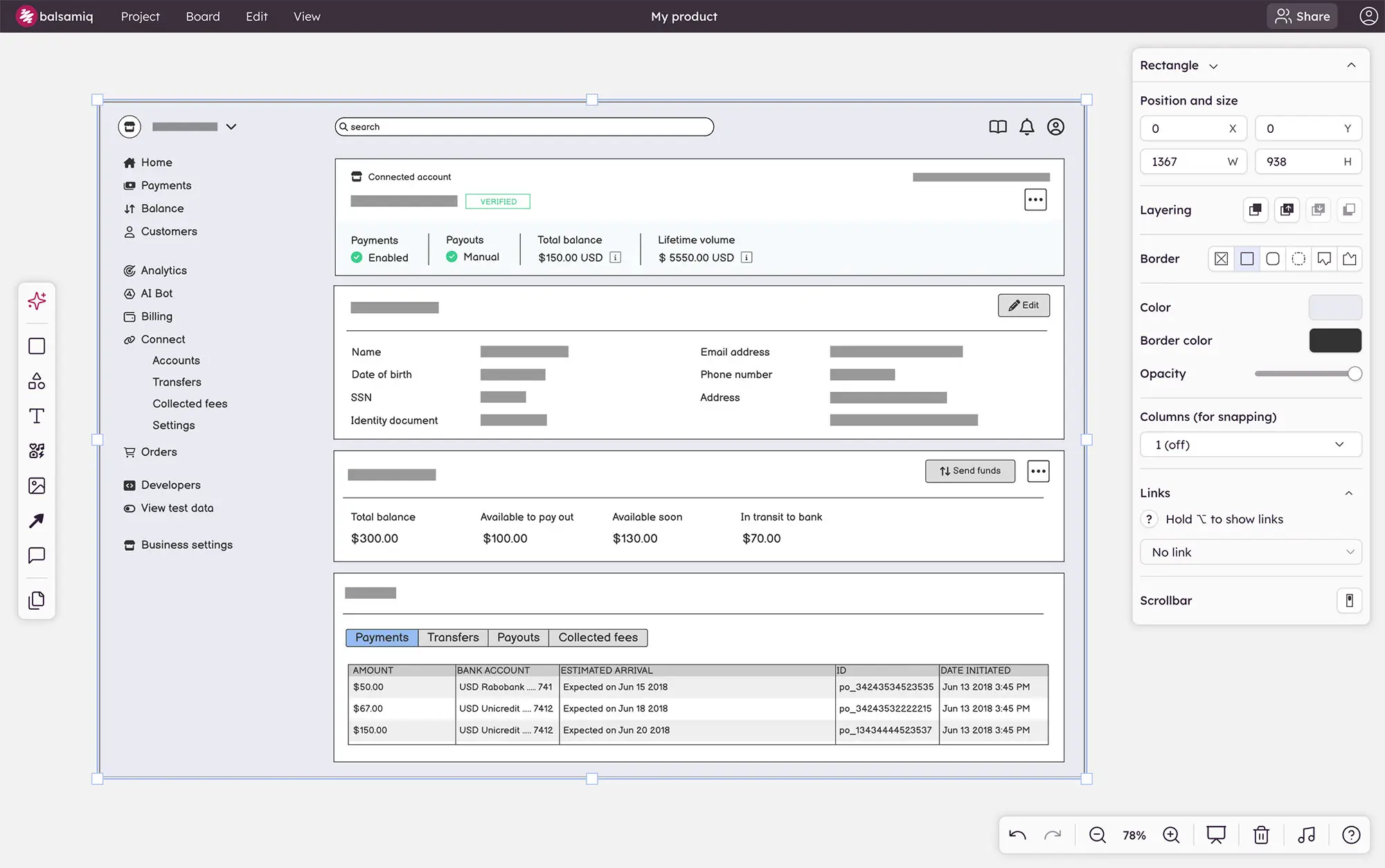Viewport: 1385px width, 868px height.
Task: Open the Project menu
Action: click(x=140, y=17)
